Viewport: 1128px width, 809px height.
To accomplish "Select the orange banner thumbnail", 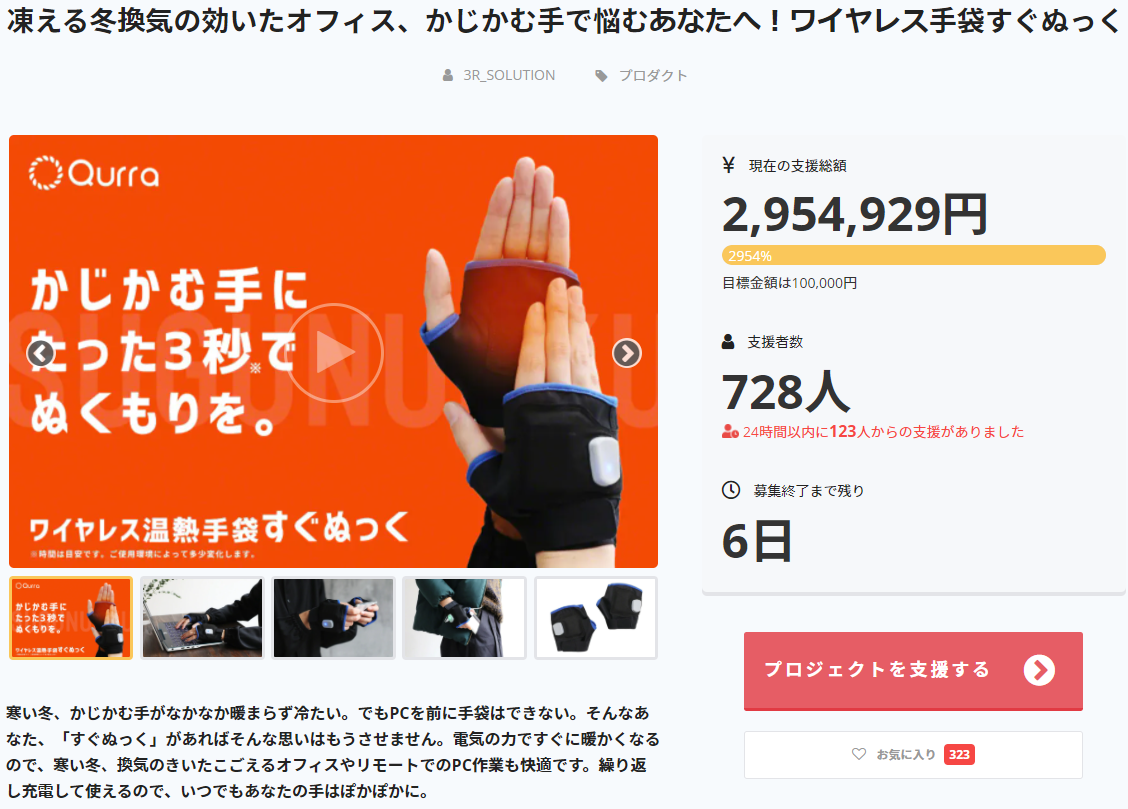I will coord(70,618).
